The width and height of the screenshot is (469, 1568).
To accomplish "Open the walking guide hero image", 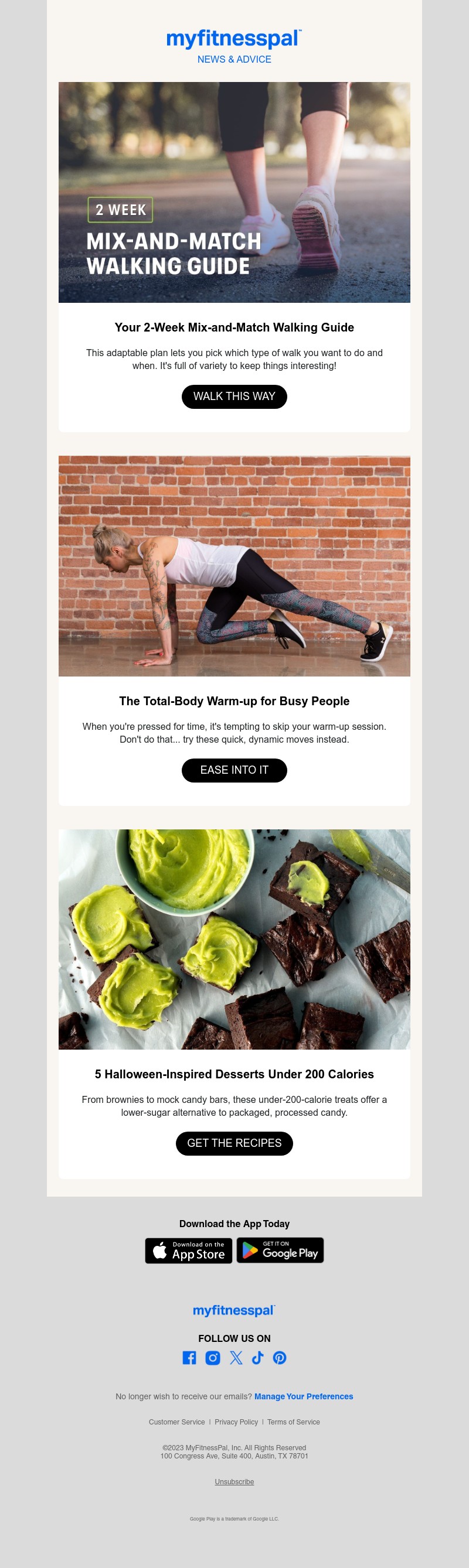I will pyautogui.click(x=235, y=192).
